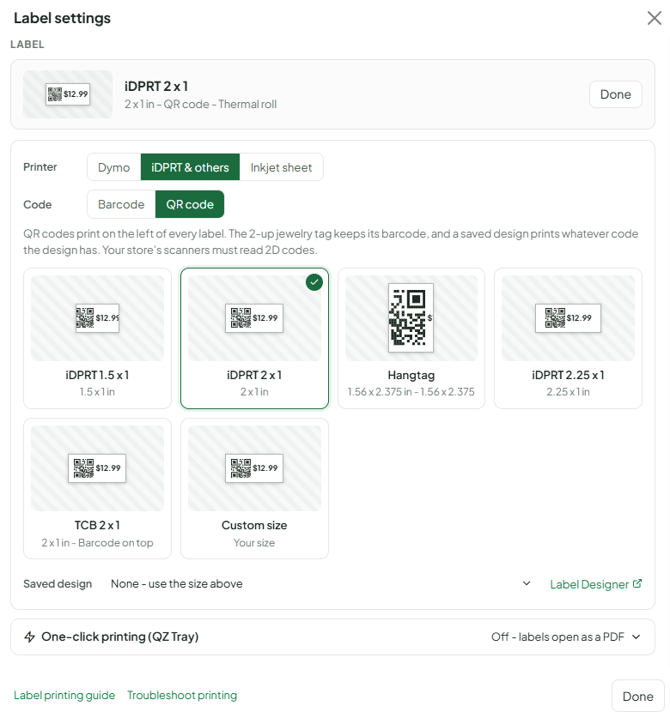Select the Dymo printer option
This screenshot has width=670, height=718.
[114, 167]
